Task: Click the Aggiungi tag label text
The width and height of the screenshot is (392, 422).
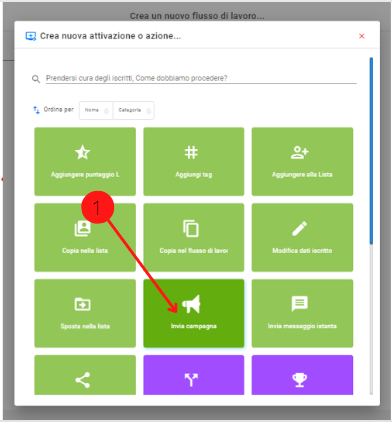Action: pos(194,175)
